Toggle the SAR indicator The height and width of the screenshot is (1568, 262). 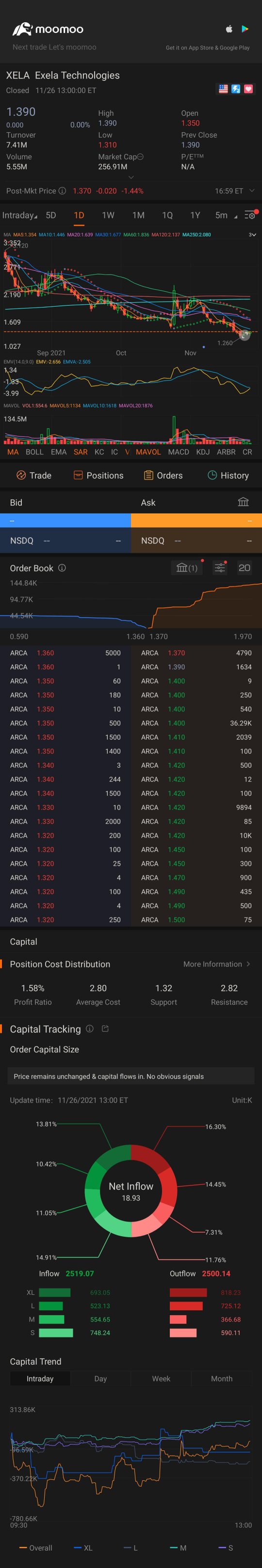click(x=81, y=451)
